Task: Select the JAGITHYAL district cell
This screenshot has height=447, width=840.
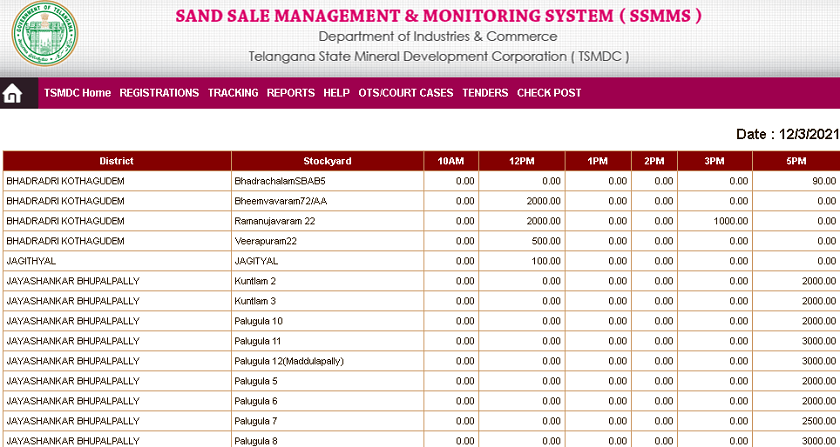Action: coord(117,261)
